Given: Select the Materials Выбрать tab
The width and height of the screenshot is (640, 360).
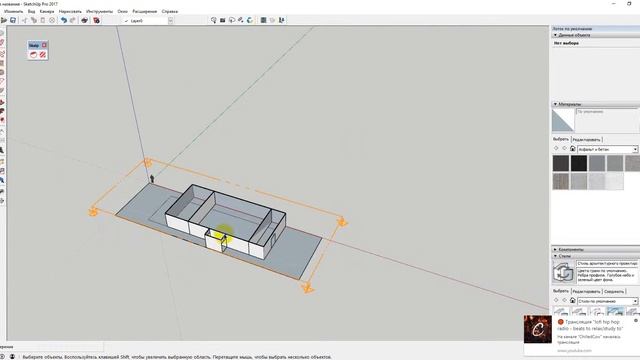Looking at the screenshot, I should [x=561, y=139].
